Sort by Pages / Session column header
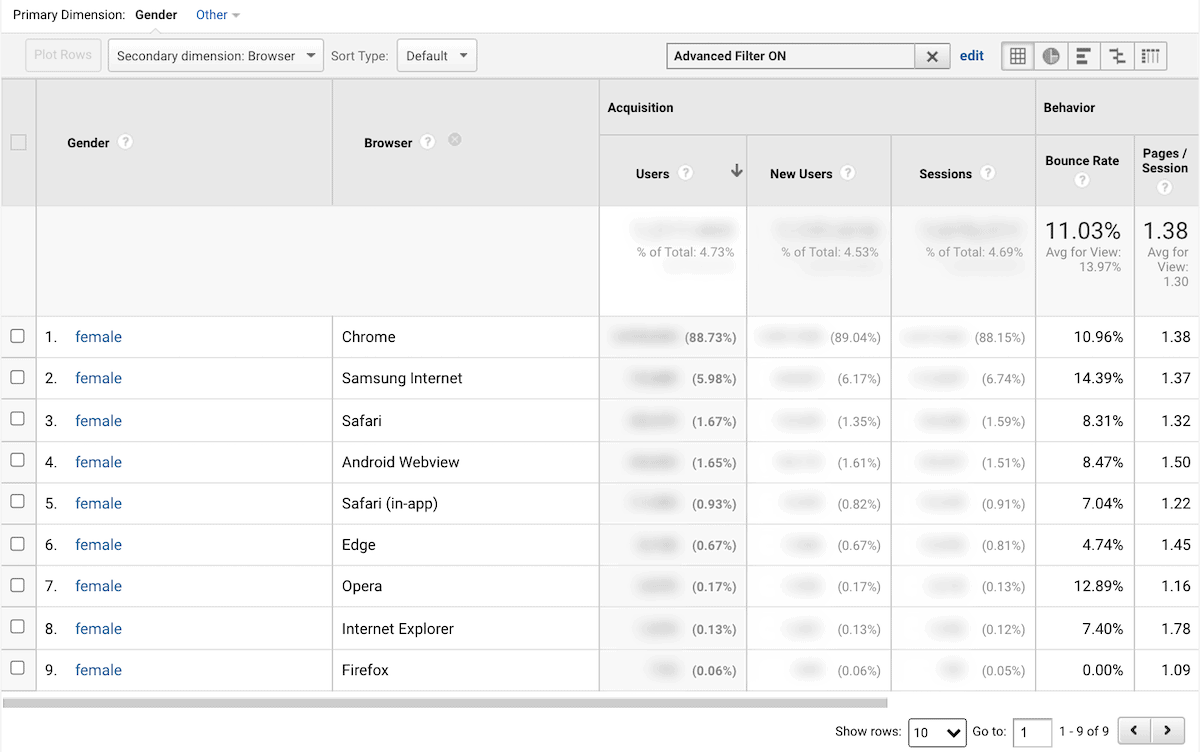 coord(1165,161)
